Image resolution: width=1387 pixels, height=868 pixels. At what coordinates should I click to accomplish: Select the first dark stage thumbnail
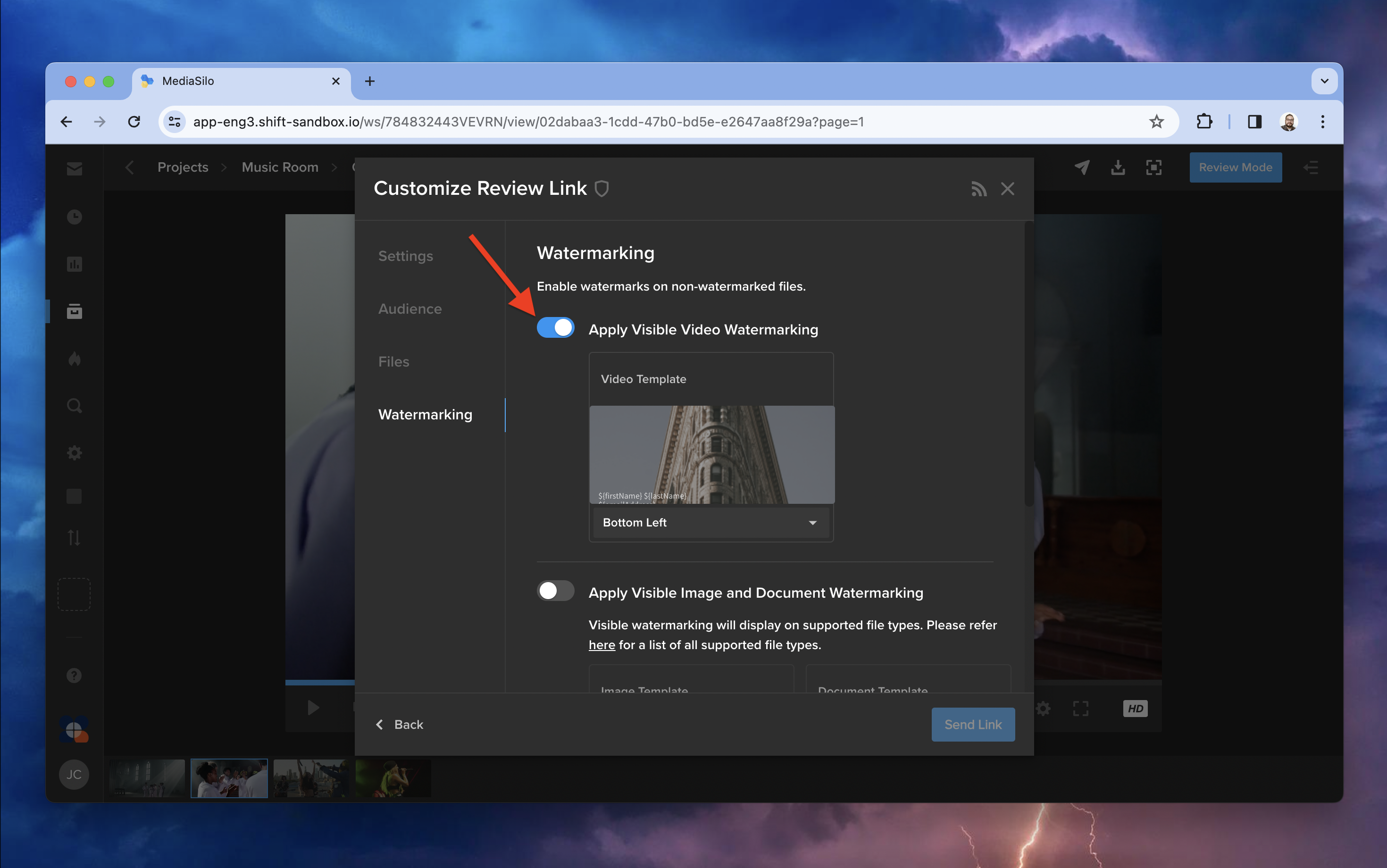tap(147, 778)
